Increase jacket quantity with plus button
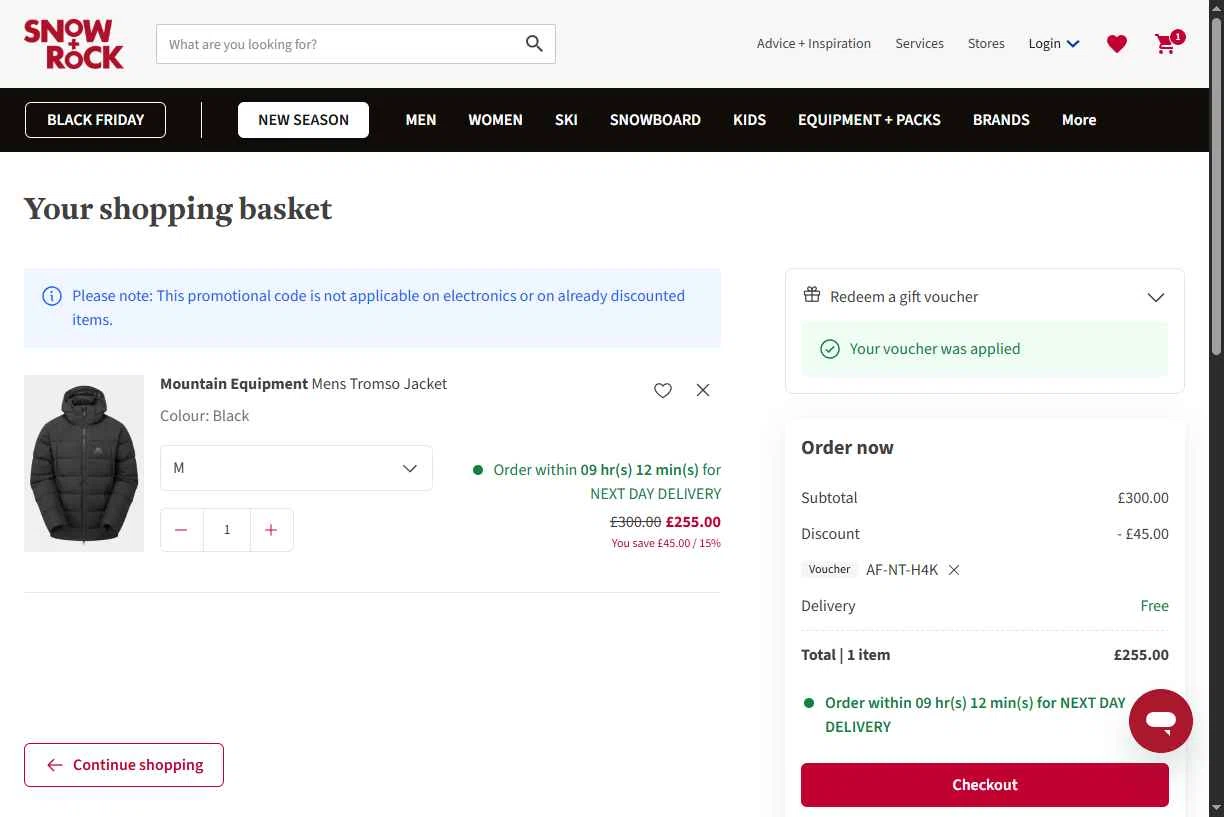This screenshot has height=817, width=1224. (x=271, y=530)
